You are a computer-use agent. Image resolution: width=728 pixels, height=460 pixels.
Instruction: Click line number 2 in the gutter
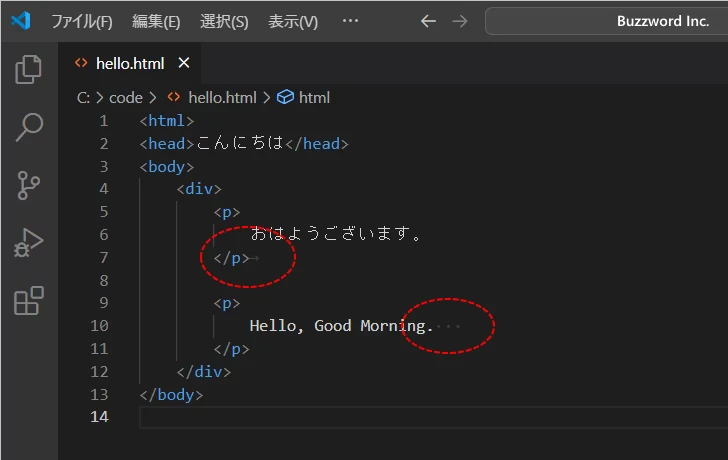(x=104, y=143)
